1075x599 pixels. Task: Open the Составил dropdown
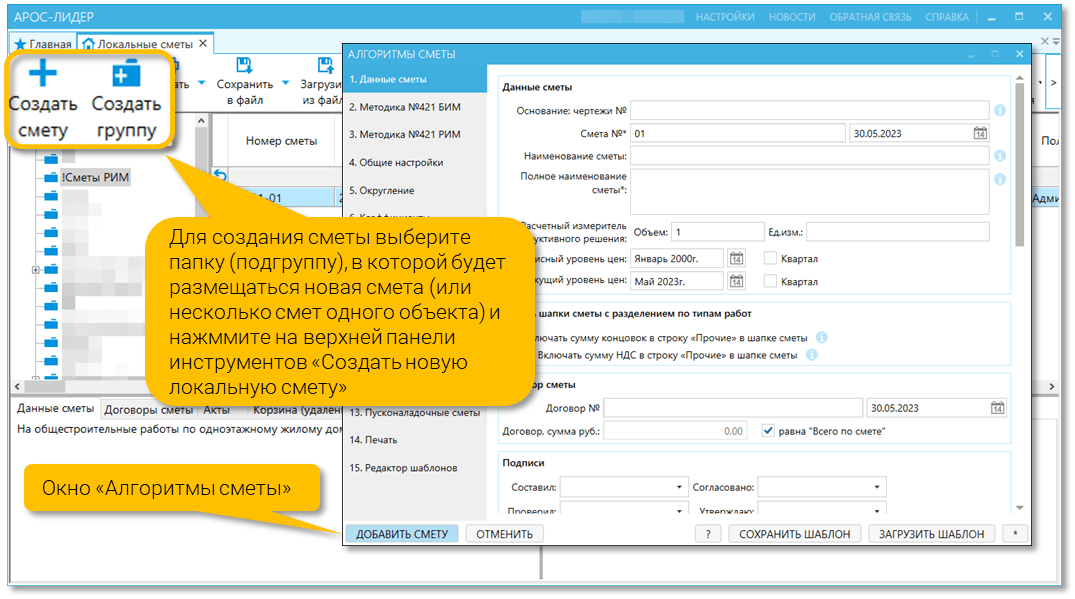(x=679, y=487)
